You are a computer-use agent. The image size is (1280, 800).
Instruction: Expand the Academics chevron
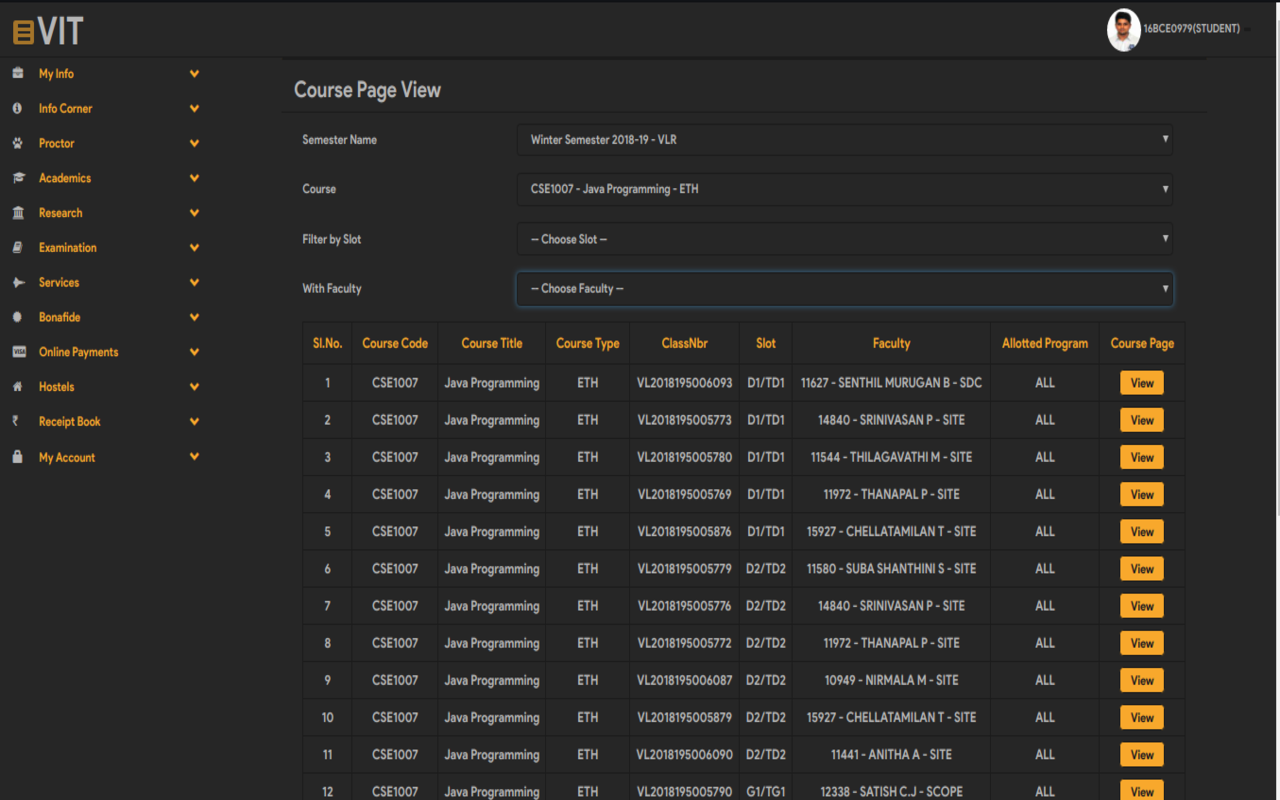pos(194,178)
